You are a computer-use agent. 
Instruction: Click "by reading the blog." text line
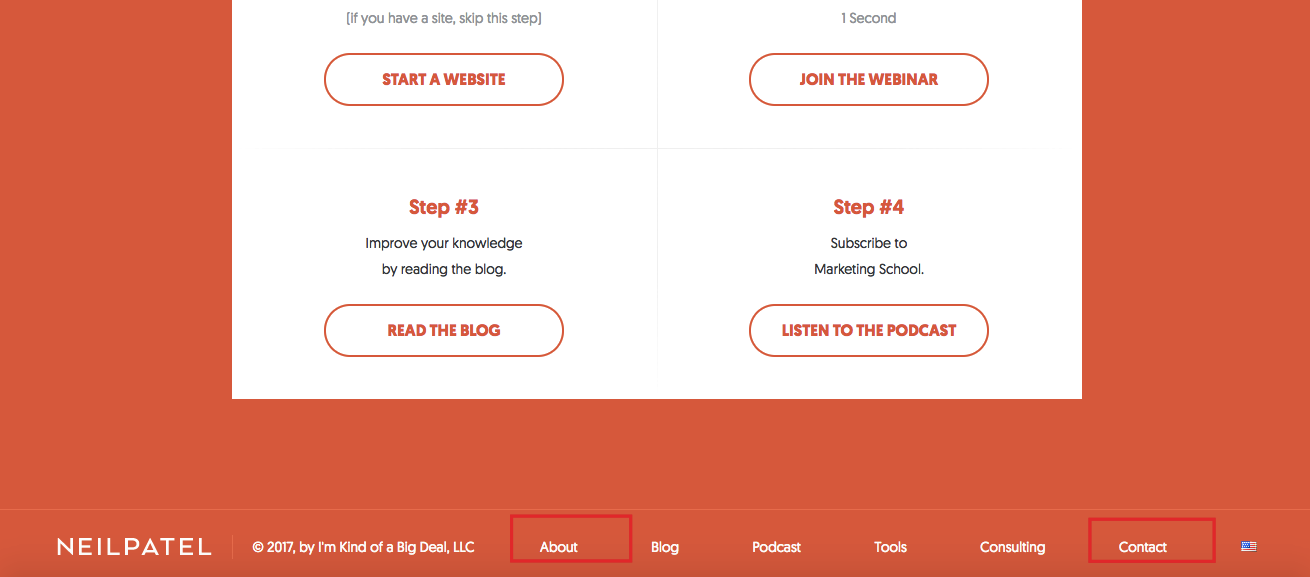[444, 269]
